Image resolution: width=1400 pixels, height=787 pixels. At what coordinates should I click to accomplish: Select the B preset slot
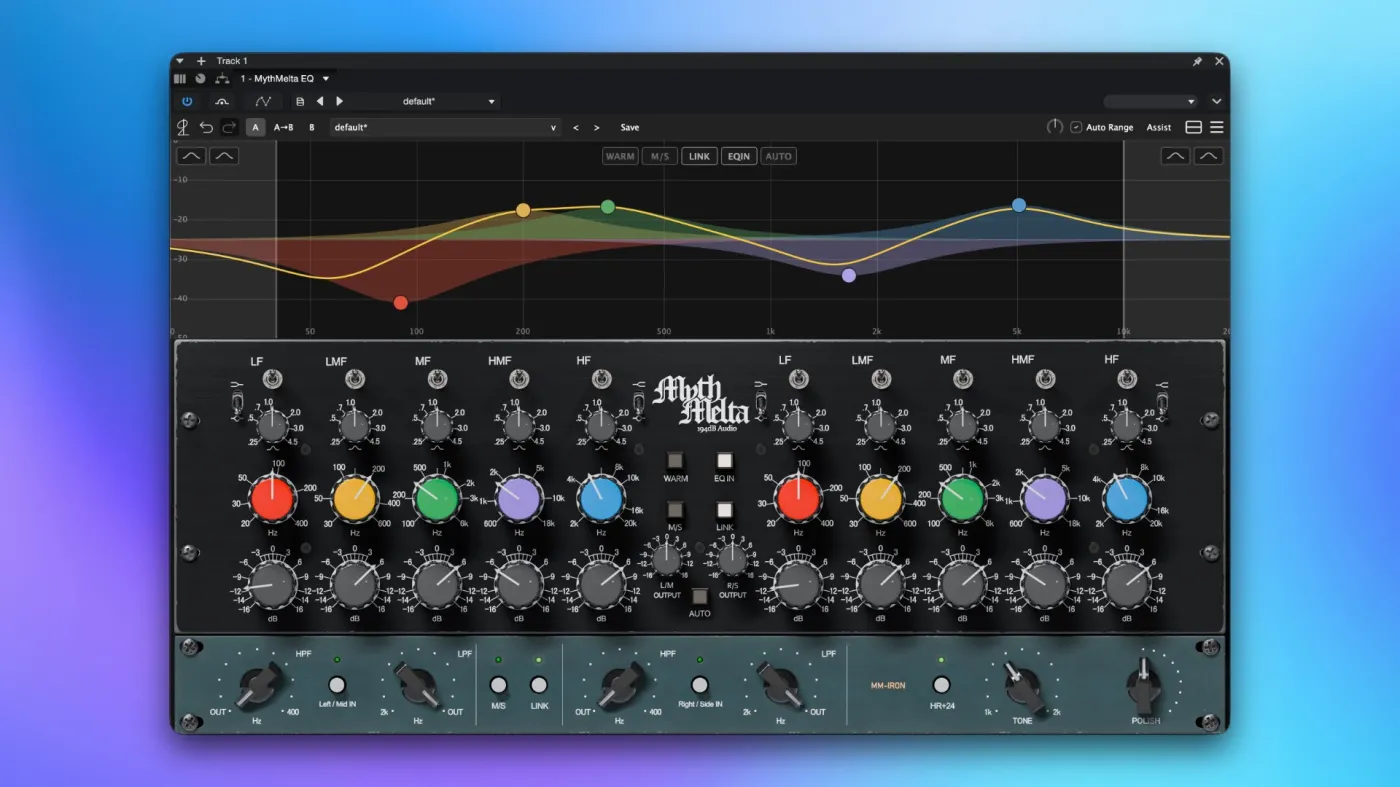coord(312,127)
